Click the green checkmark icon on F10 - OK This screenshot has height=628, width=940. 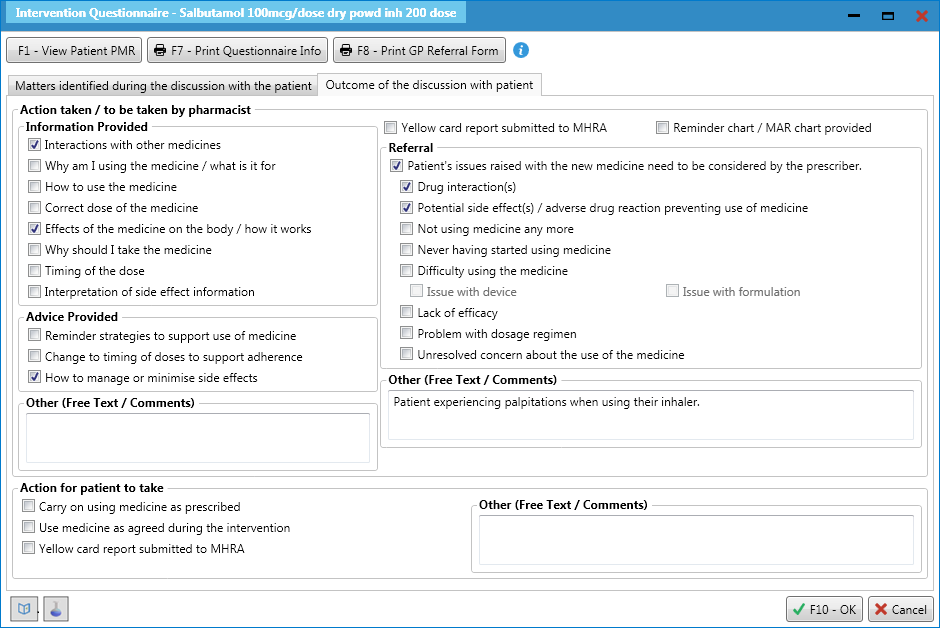click(797, 609)
